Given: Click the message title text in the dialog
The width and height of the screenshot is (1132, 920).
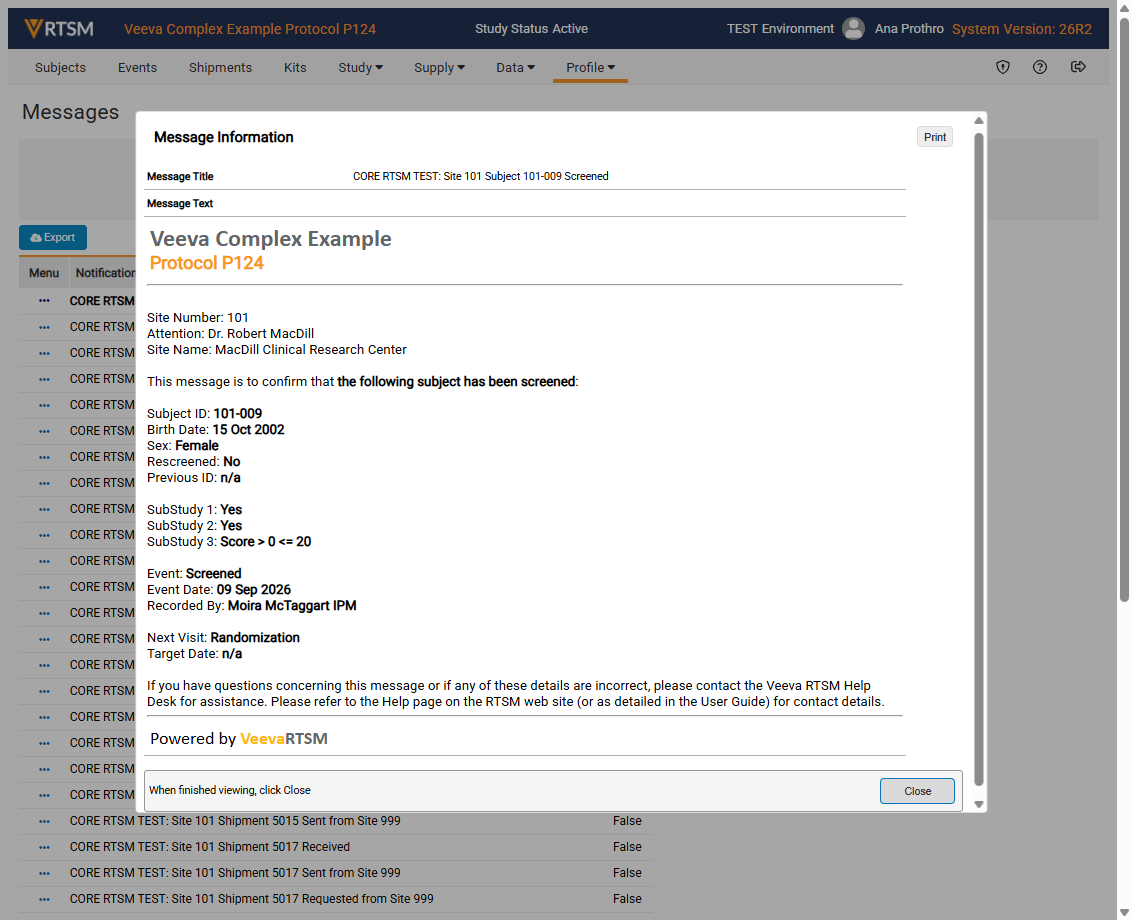Looking at the screenshot, I should click(481, 176).
